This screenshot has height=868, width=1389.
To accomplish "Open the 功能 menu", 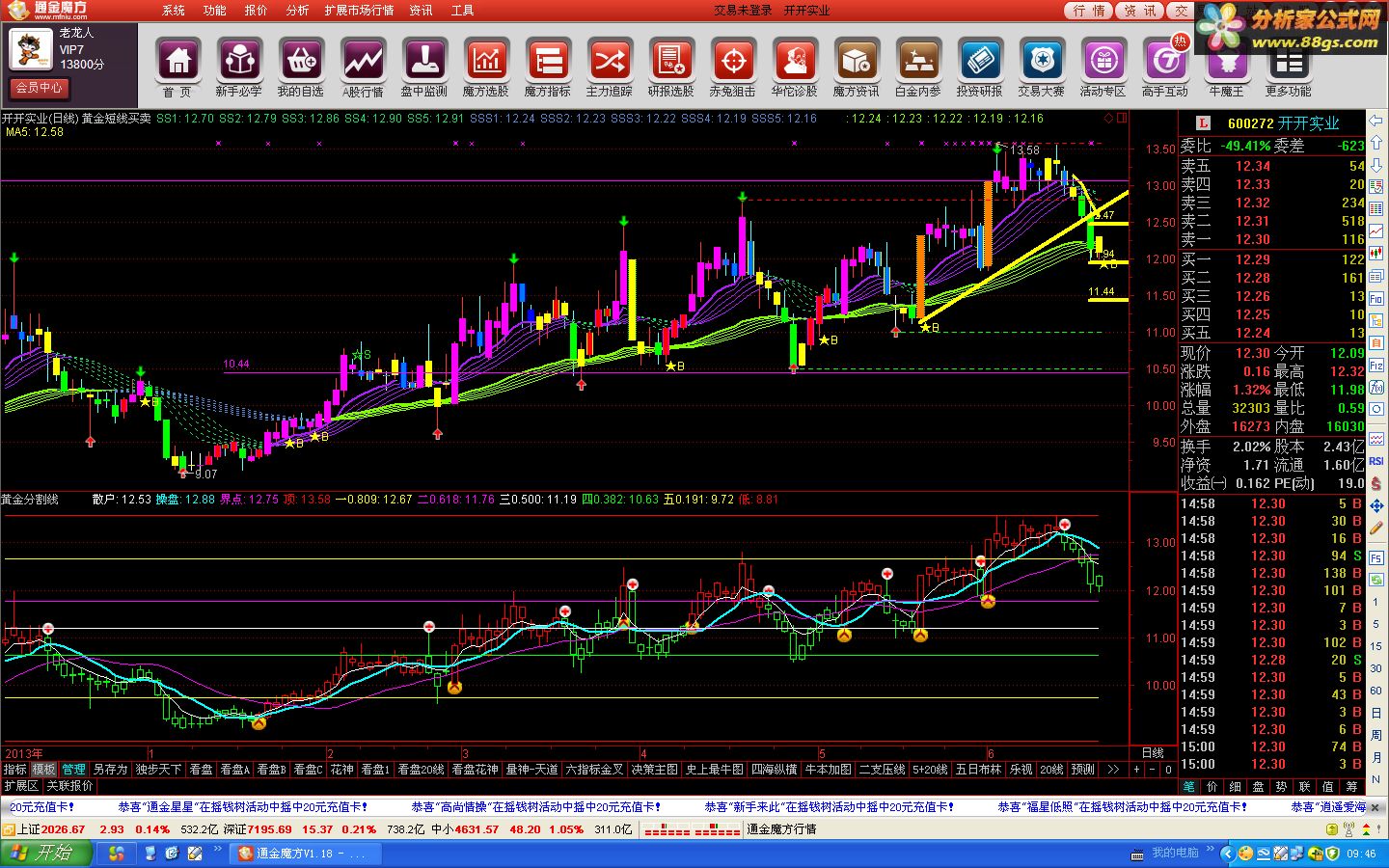I will (215, 11).
